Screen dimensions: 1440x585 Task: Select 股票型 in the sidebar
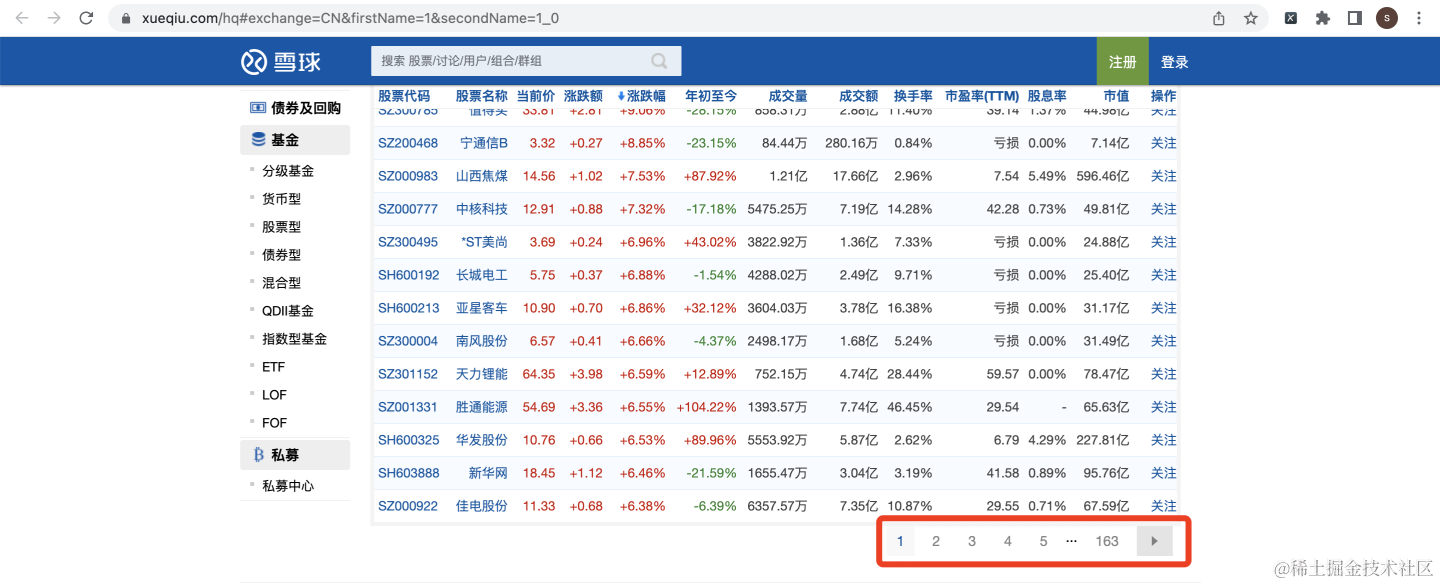[281, 227]
